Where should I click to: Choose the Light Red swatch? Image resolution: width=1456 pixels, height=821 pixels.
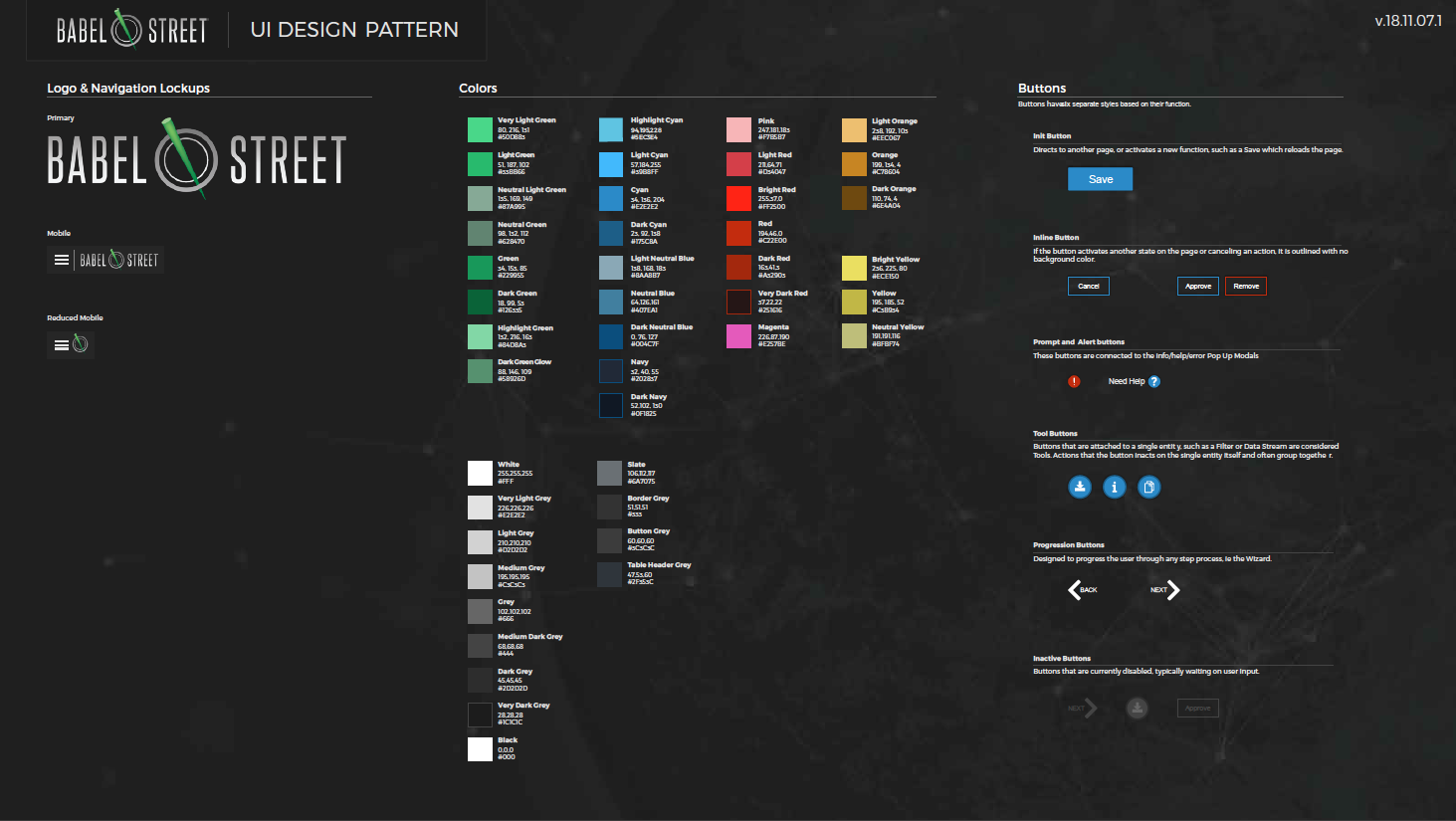pyautogui.click(x=738, y=164)
